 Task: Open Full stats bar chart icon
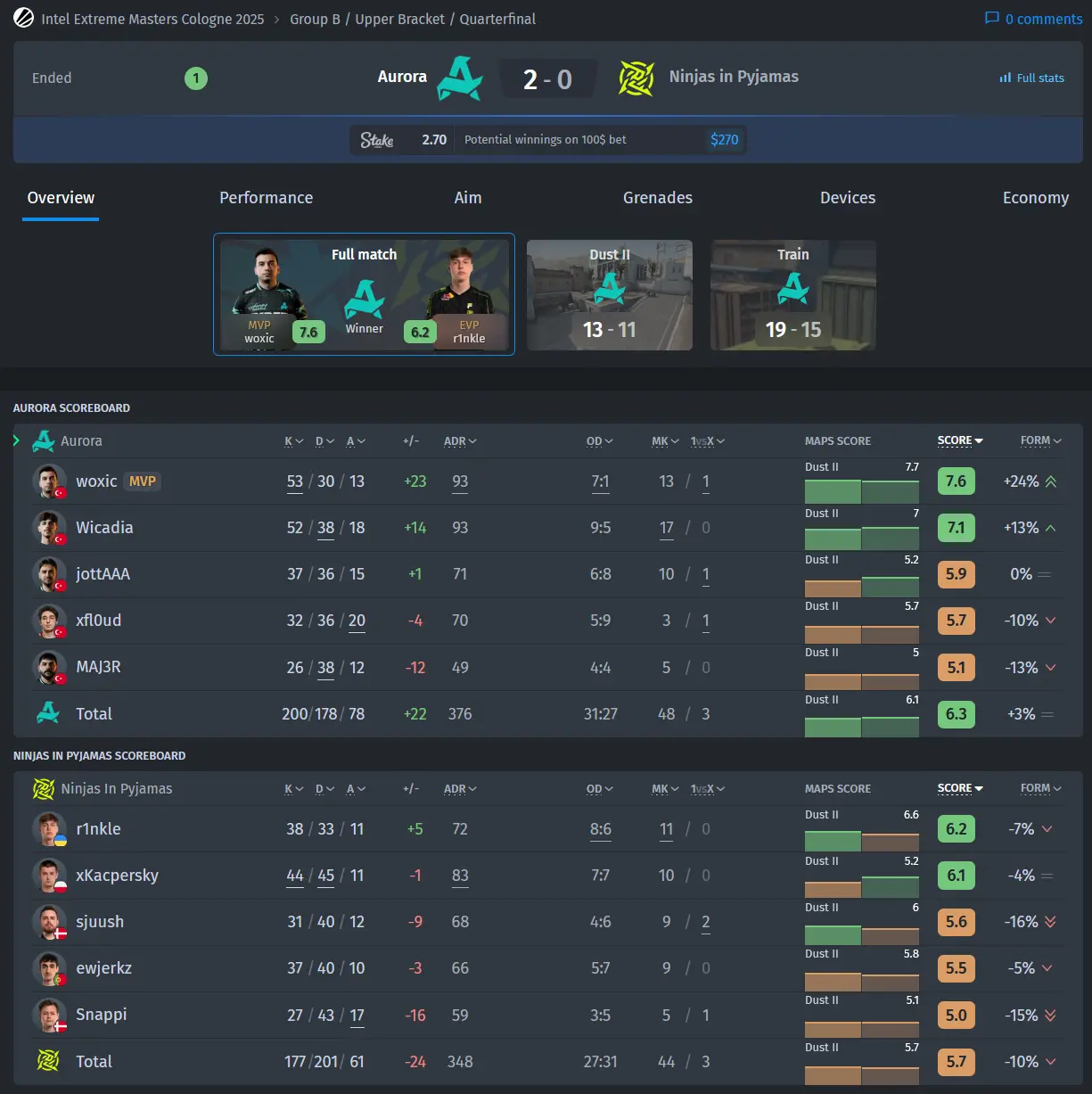point(1005,78)
